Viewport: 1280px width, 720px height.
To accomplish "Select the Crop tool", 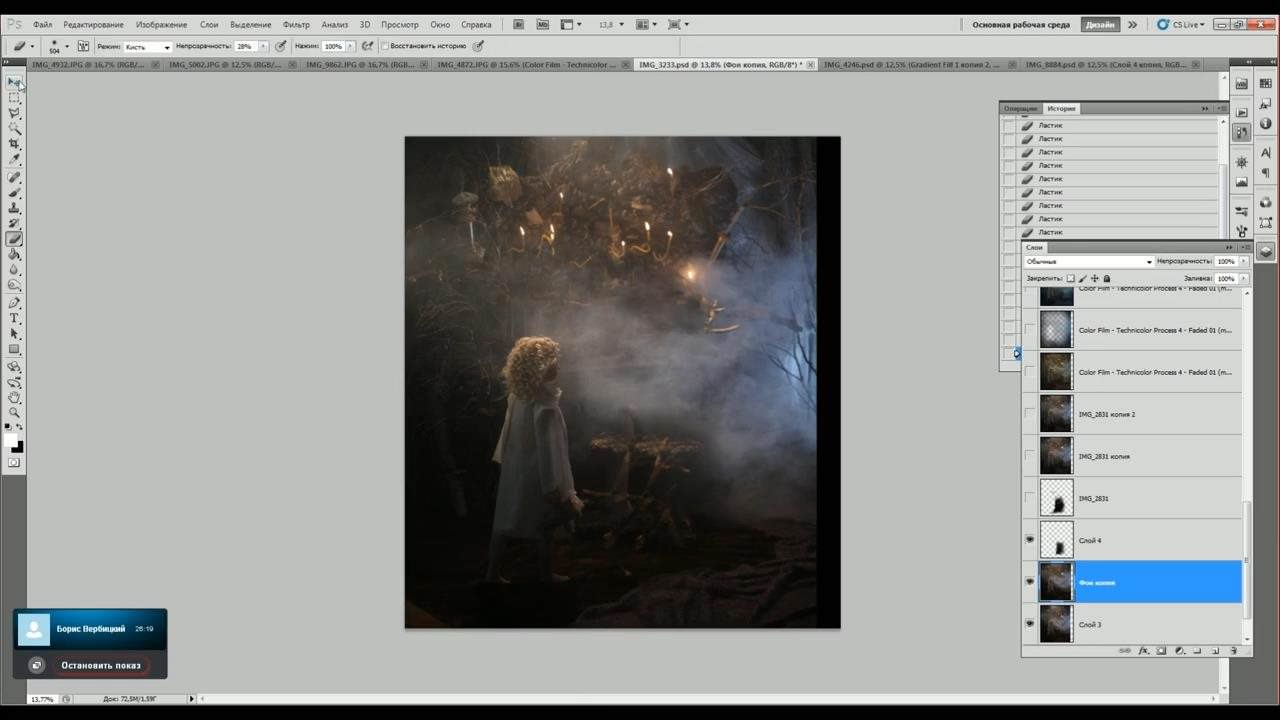I will (x=14, y=144).
